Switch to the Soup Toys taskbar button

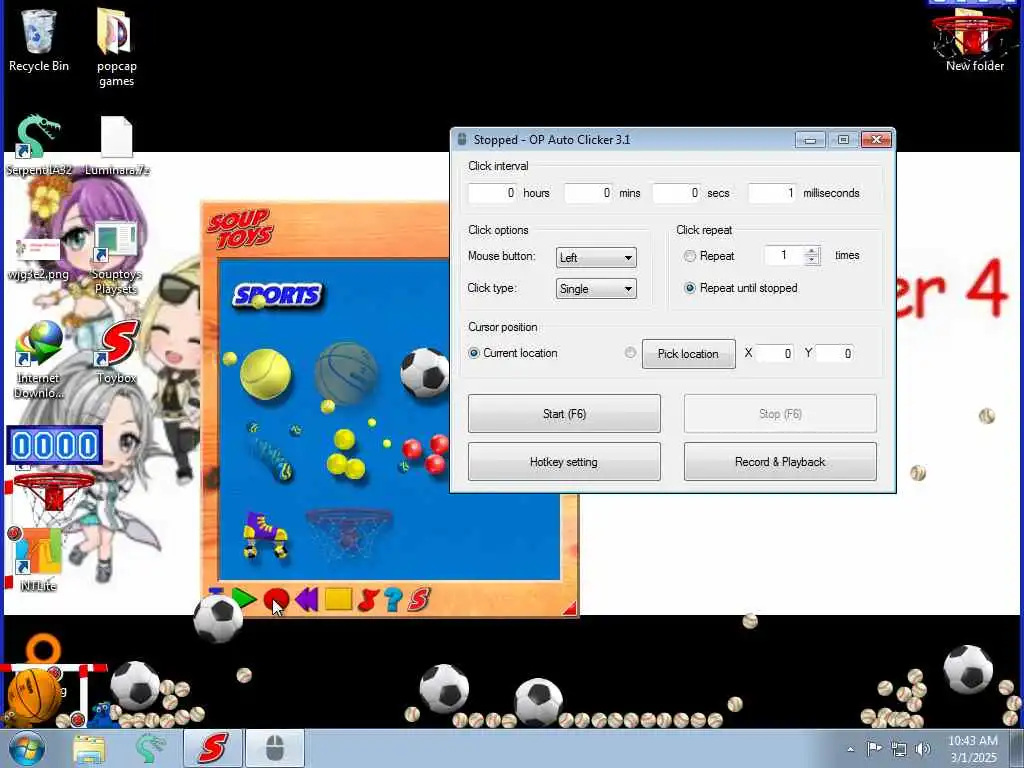(x=213, y=748)
